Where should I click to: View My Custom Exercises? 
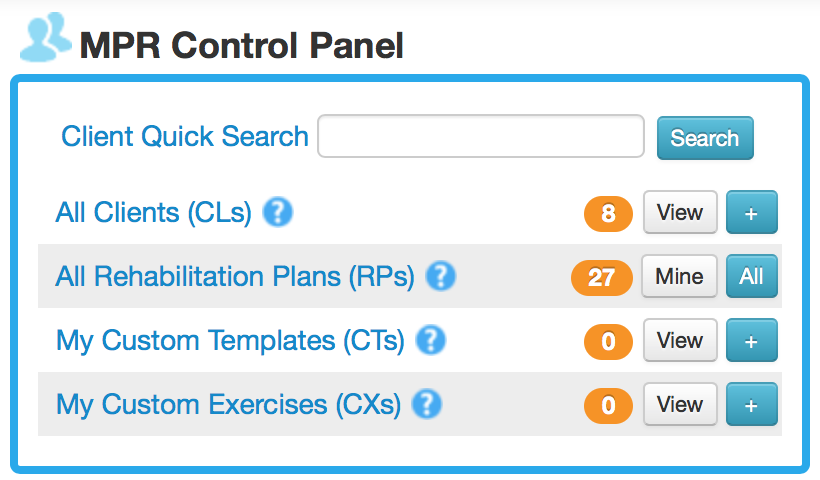pos(680,405)
